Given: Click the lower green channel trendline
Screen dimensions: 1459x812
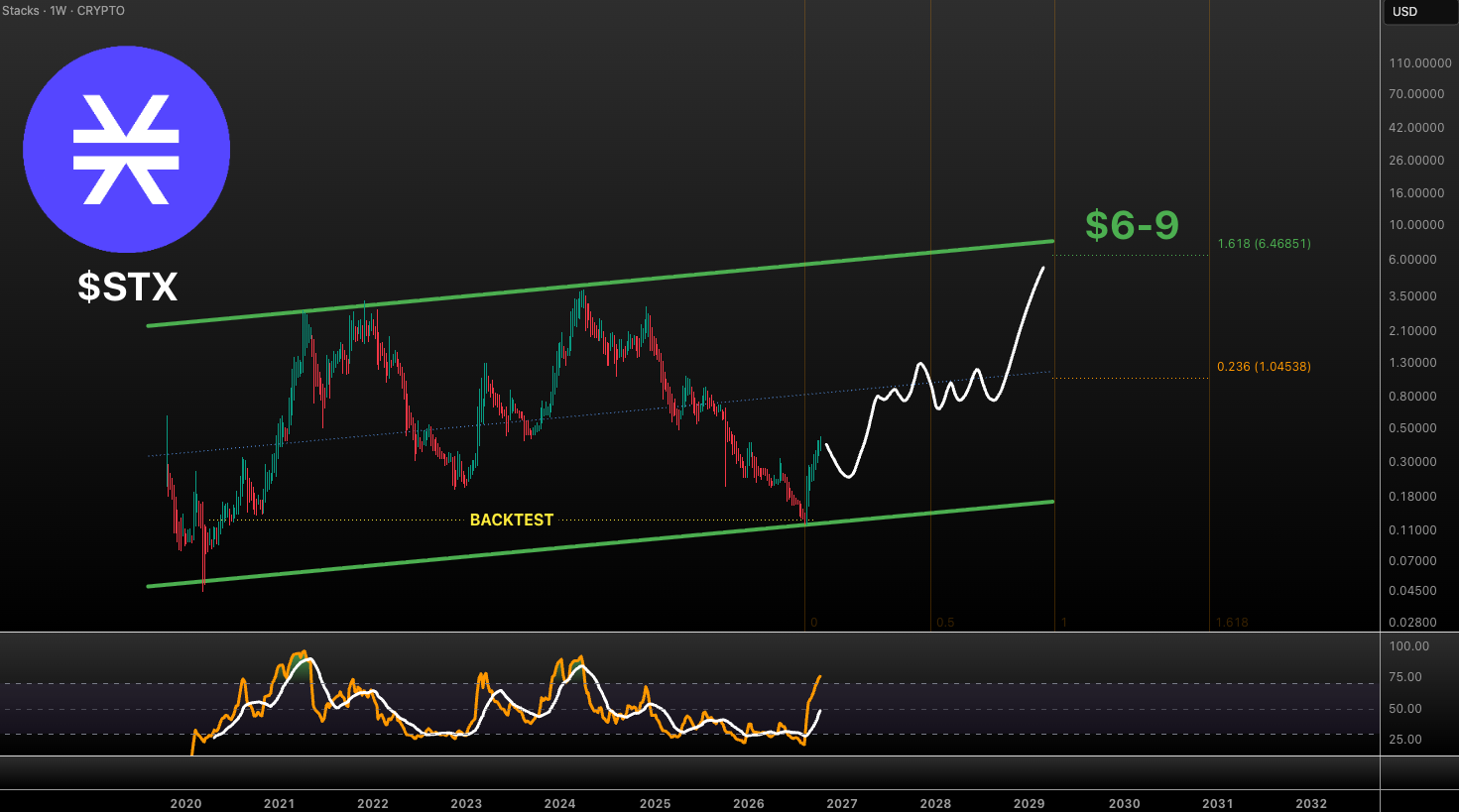Looking at the screenshot, I should pos(600,543).
